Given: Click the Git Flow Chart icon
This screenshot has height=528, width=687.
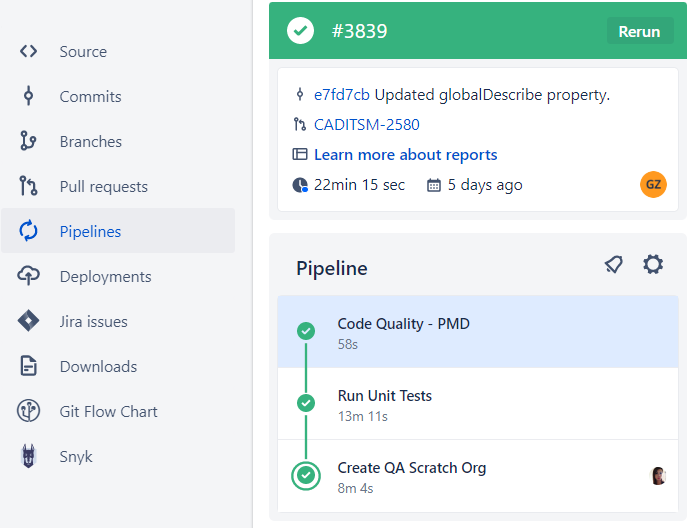Looking at the screenshot, I should pyautogui.click(x=28, y=411).
